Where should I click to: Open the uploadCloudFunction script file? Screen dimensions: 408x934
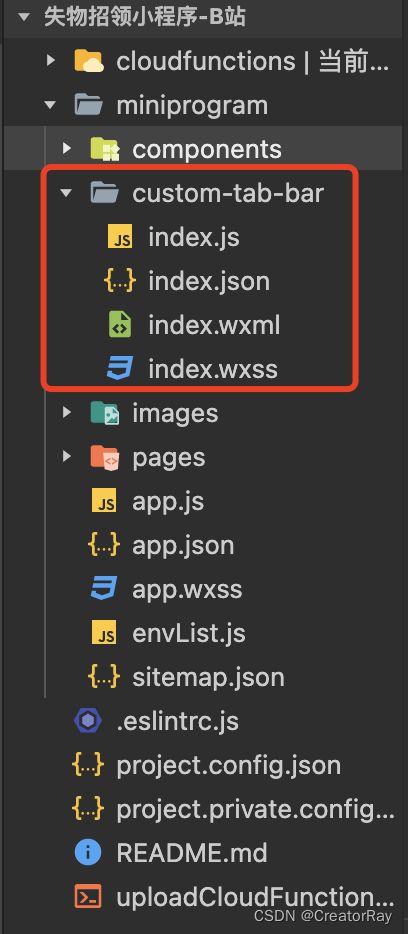click(x=256, y=897)
